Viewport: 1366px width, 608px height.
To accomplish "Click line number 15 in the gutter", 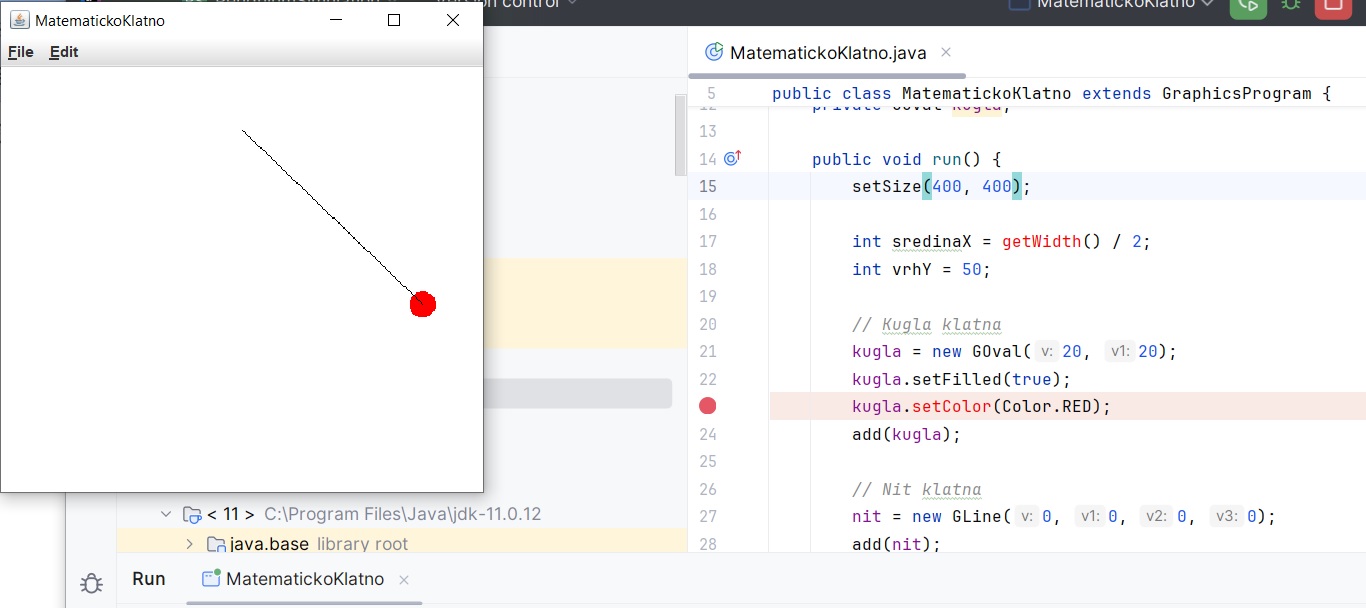I will click(x=708, y=186).
